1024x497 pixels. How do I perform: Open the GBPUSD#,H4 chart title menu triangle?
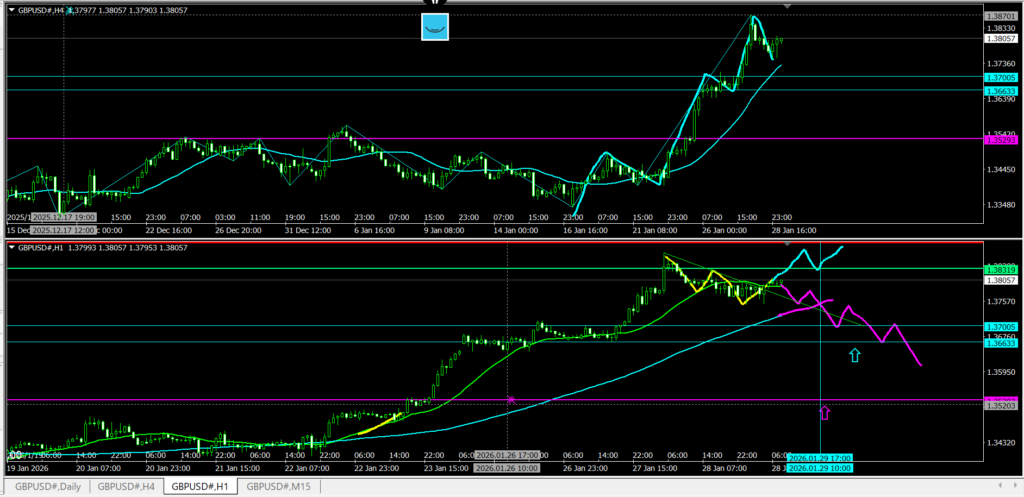[x=11, y=8]
